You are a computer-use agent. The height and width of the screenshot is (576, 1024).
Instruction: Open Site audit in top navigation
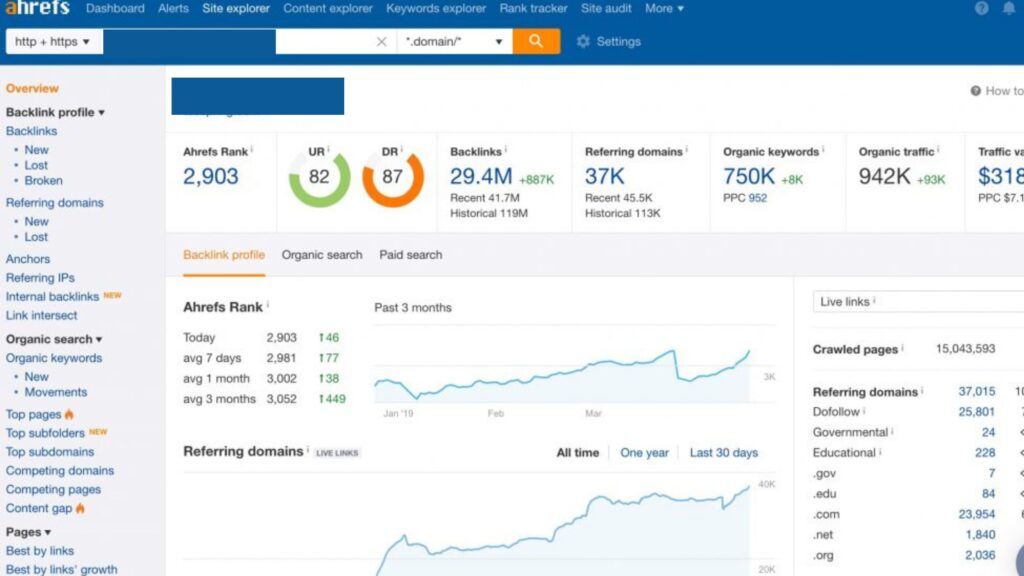(x=606, y=8)
